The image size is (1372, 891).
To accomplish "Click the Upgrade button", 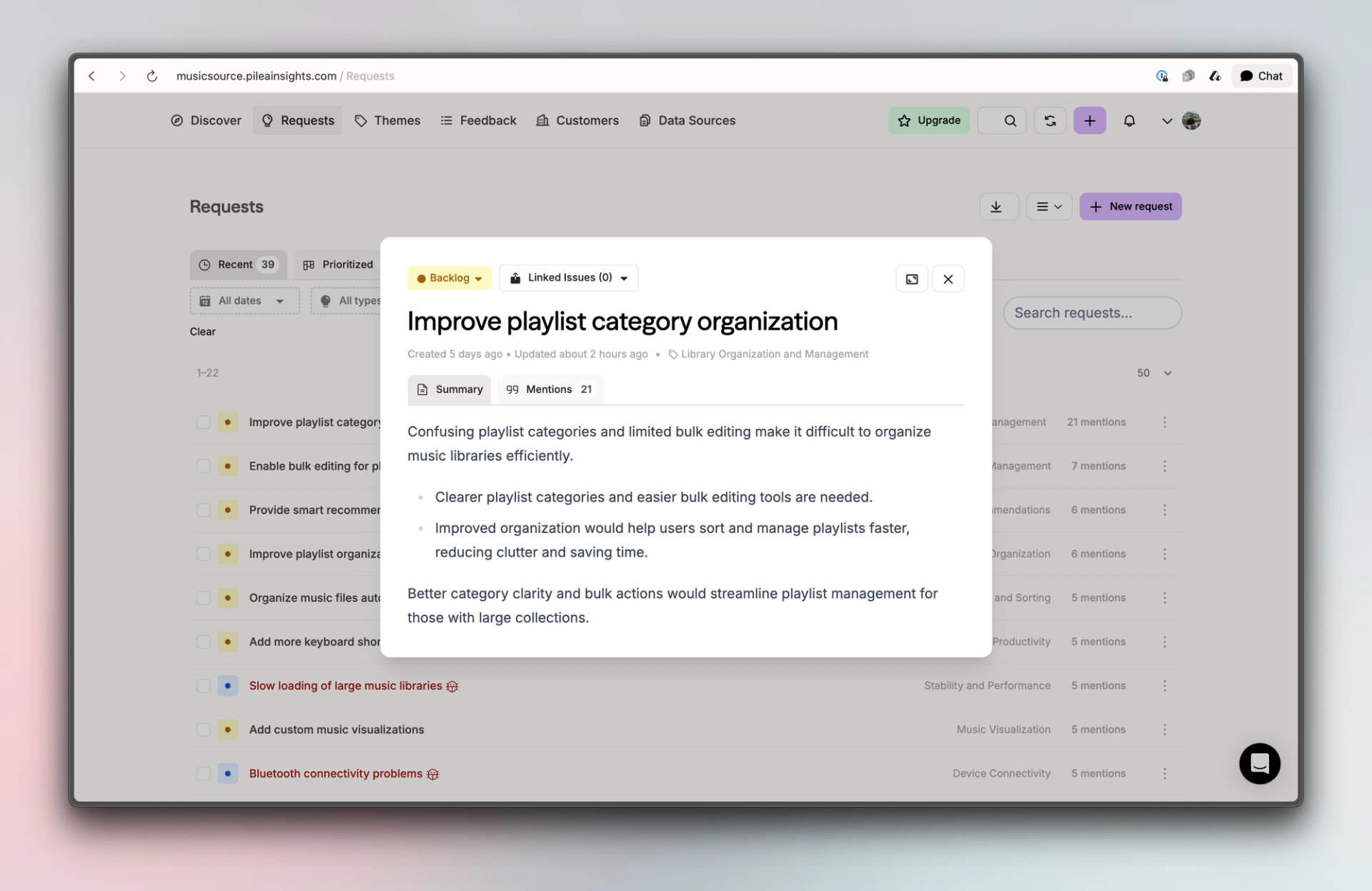I will [929, 120].
